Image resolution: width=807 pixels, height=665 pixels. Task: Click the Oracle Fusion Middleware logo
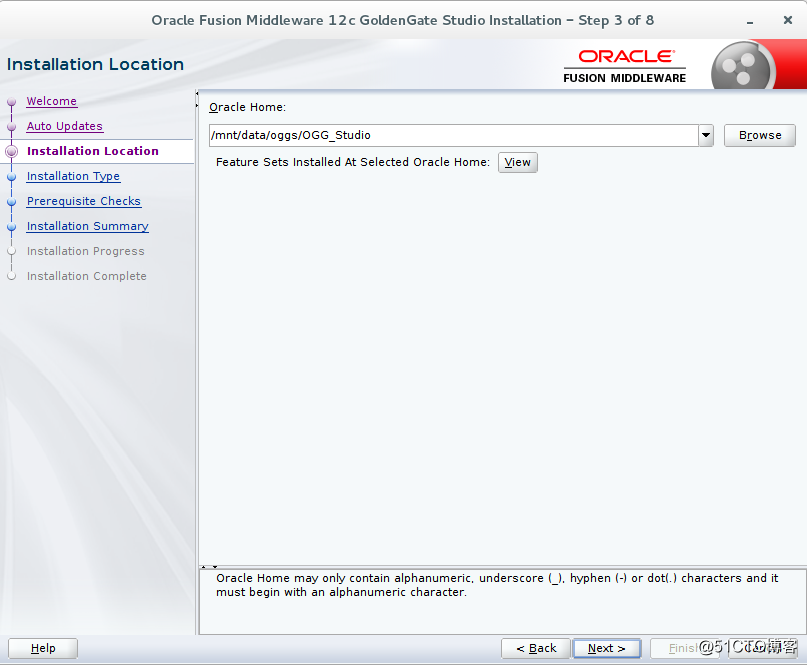[624, 66]
